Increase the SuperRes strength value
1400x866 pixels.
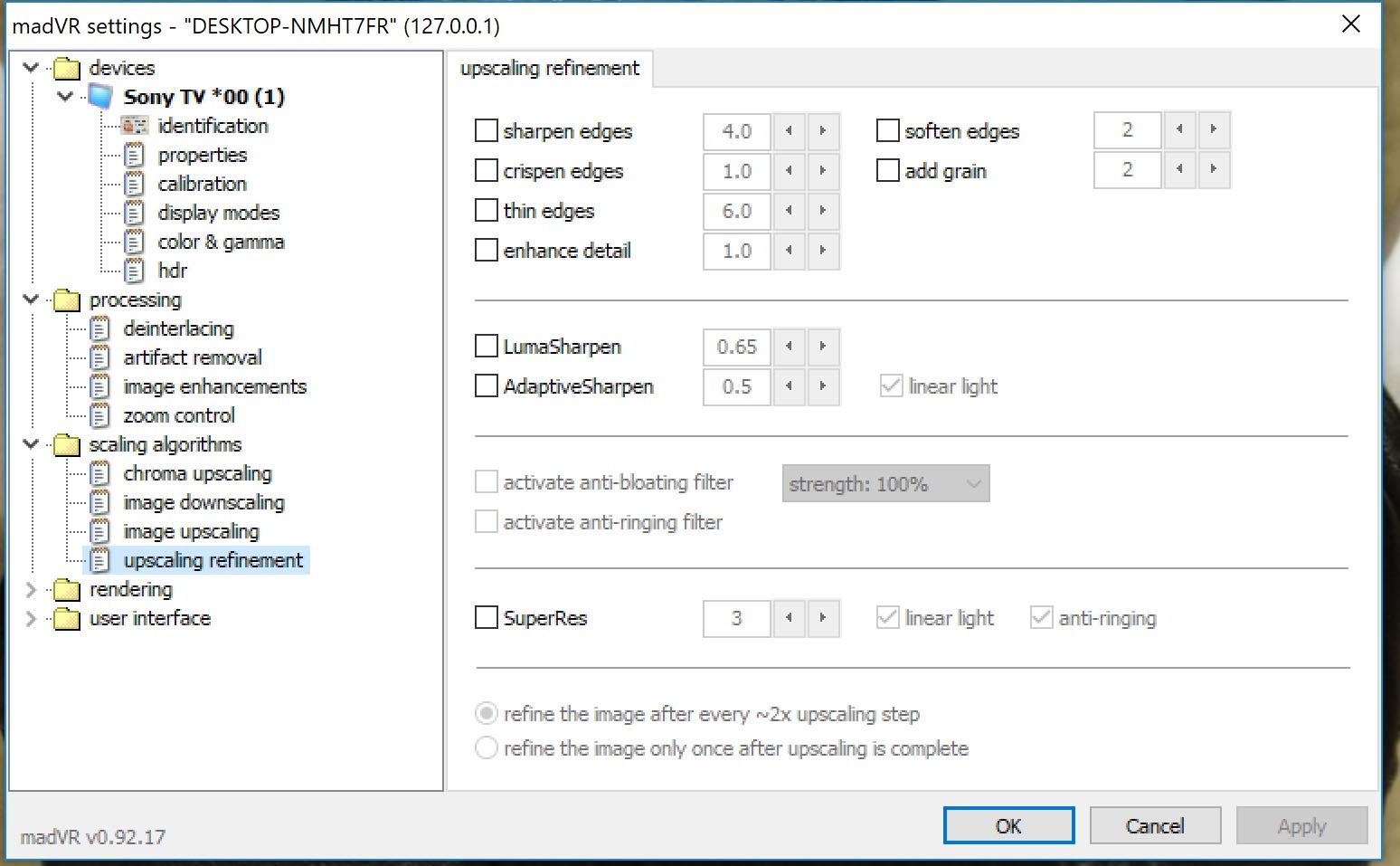[823, 618]
